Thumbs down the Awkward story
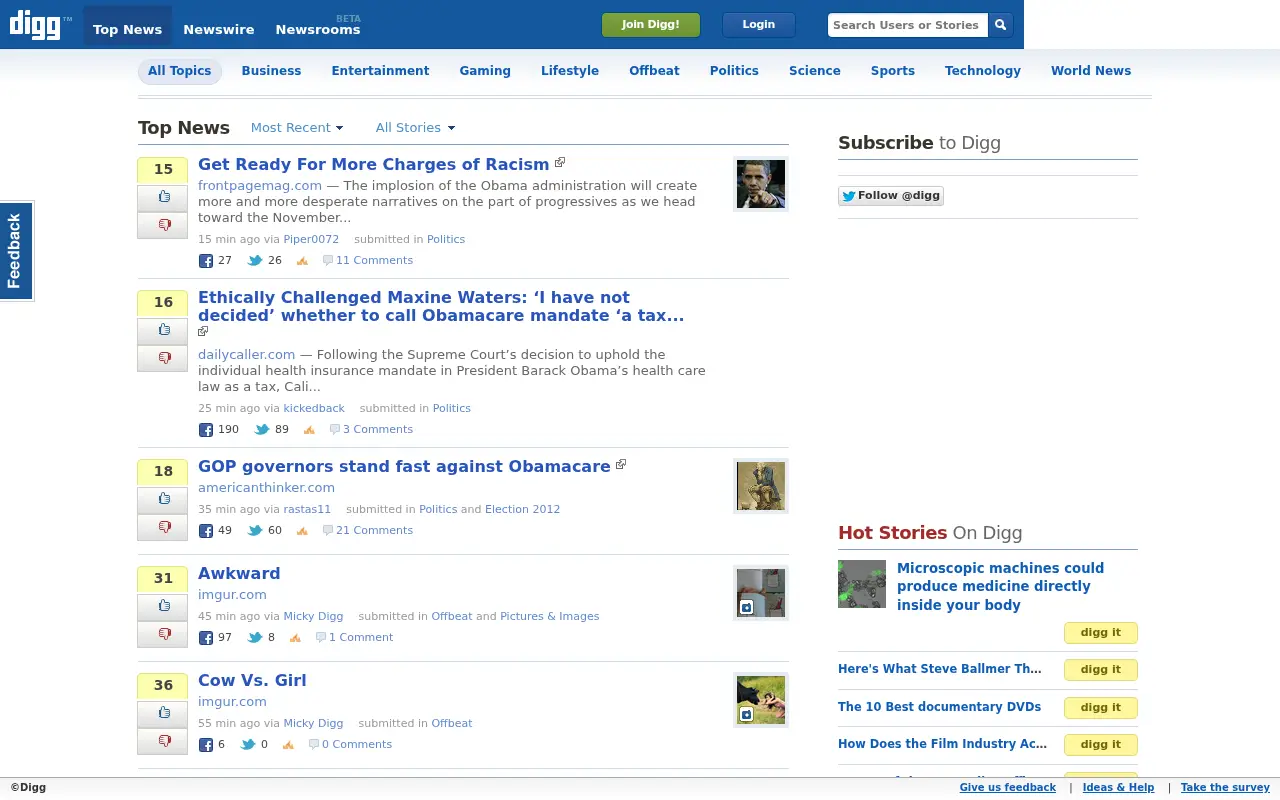Viewport: 1280px width, 800px height. click(163, 635)
